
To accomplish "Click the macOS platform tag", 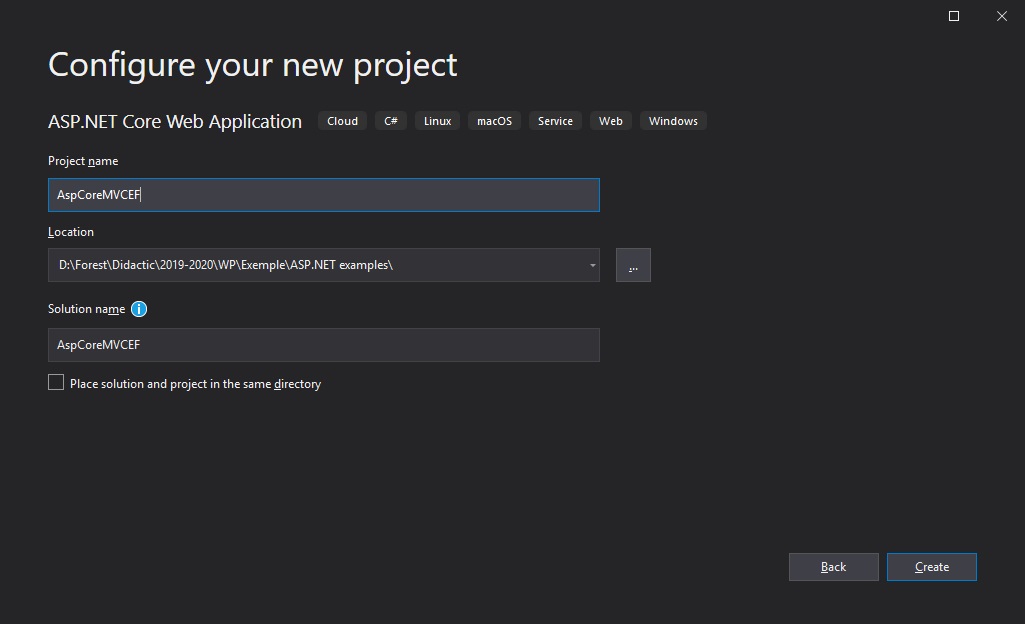I will pyautogui.click(x=494, y=121).
